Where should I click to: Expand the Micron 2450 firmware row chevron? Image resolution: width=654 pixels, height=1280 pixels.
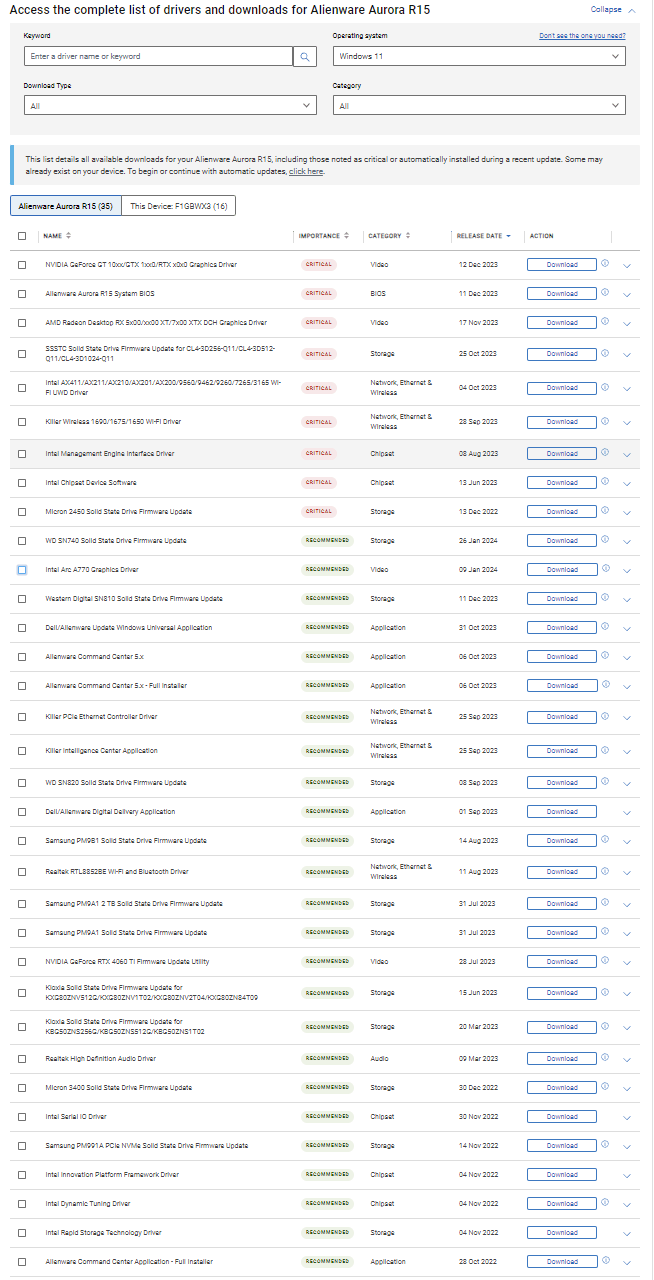627,512
